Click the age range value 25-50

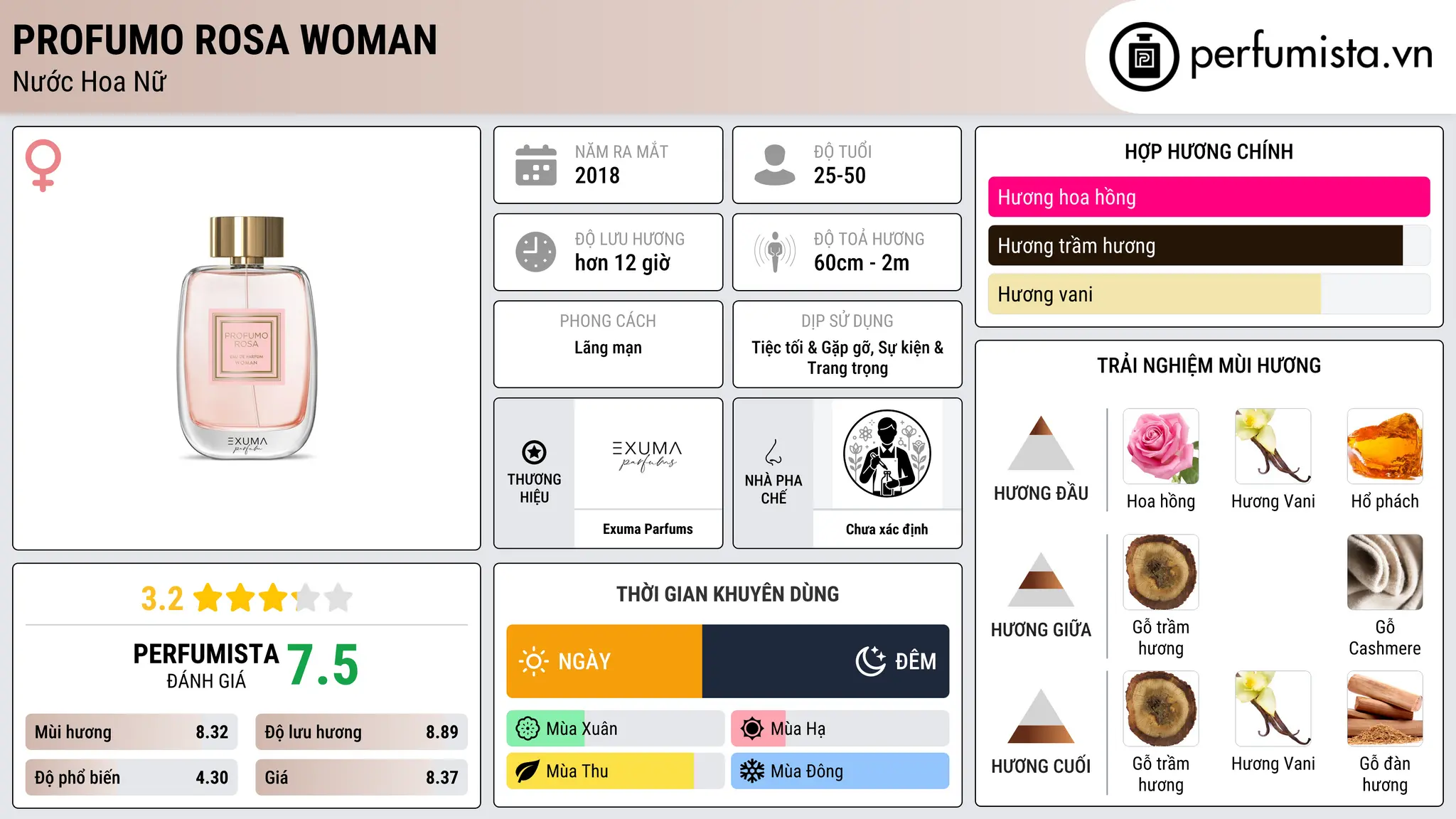(x=840, y=176)
